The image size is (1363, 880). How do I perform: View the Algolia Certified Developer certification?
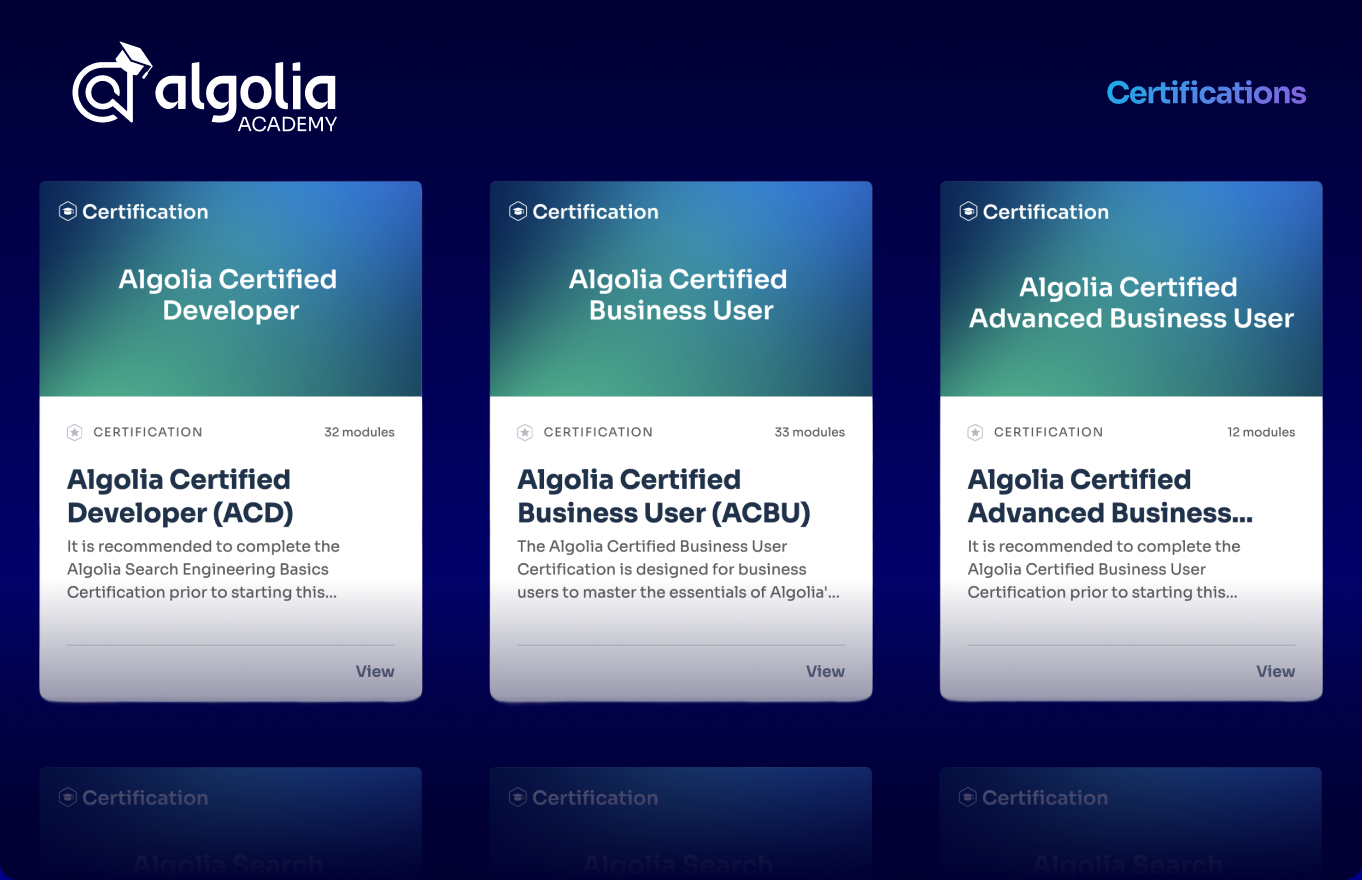375,671
